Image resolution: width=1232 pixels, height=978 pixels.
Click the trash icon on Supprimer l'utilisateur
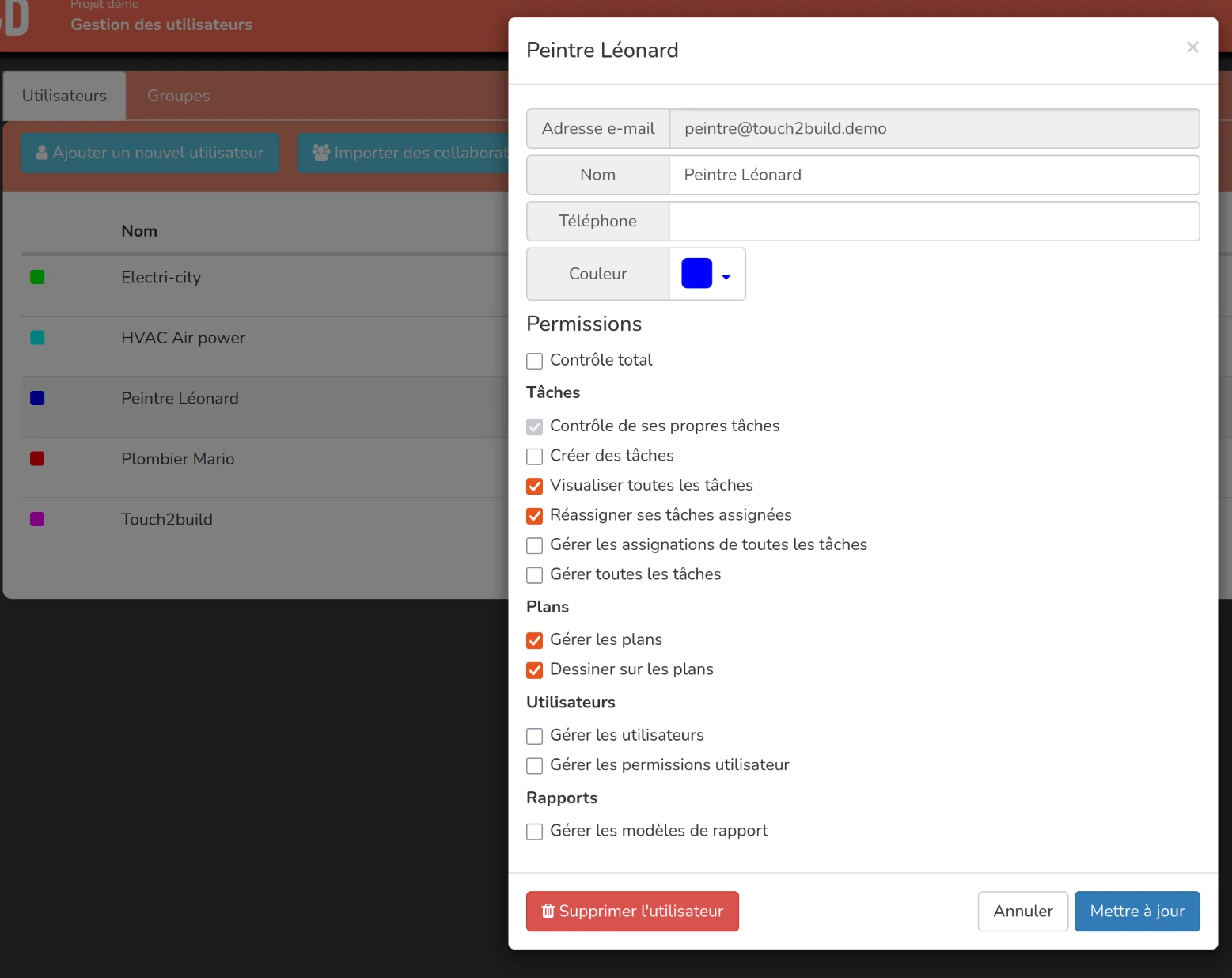(x=548, y=912)
